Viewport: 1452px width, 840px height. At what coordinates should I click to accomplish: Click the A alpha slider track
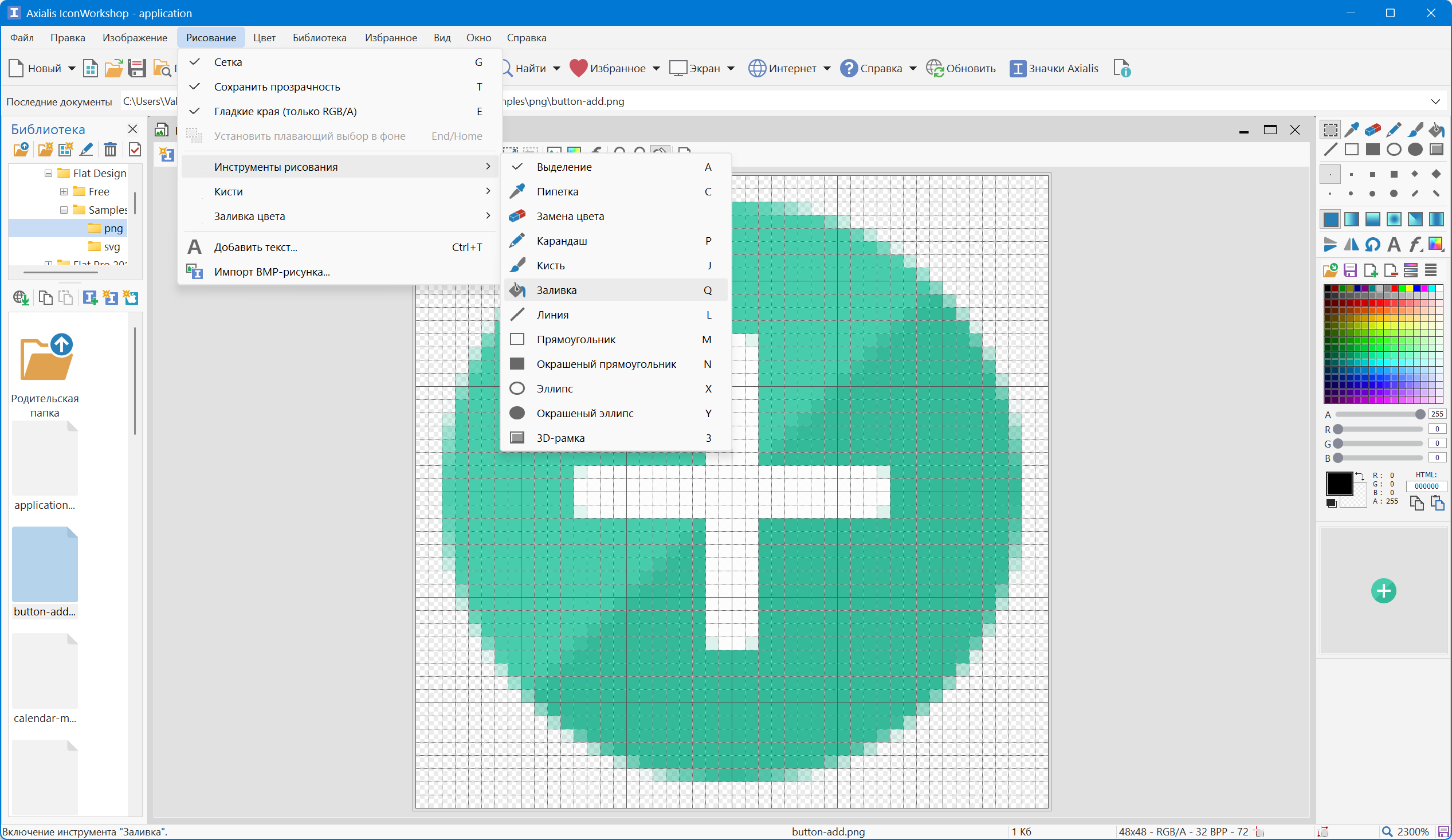click(x=1377, y=414)
